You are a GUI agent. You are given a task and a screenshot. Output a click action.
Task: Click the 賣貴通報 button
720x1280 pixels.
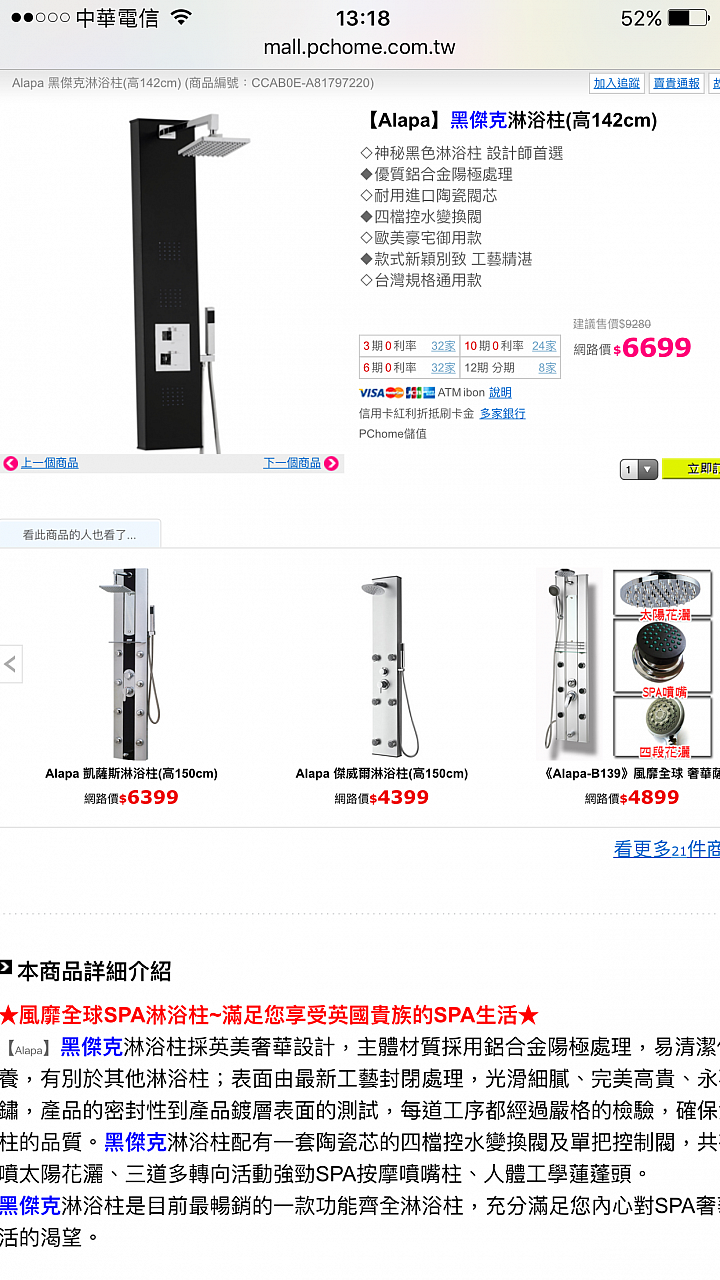tap(676, 84)
